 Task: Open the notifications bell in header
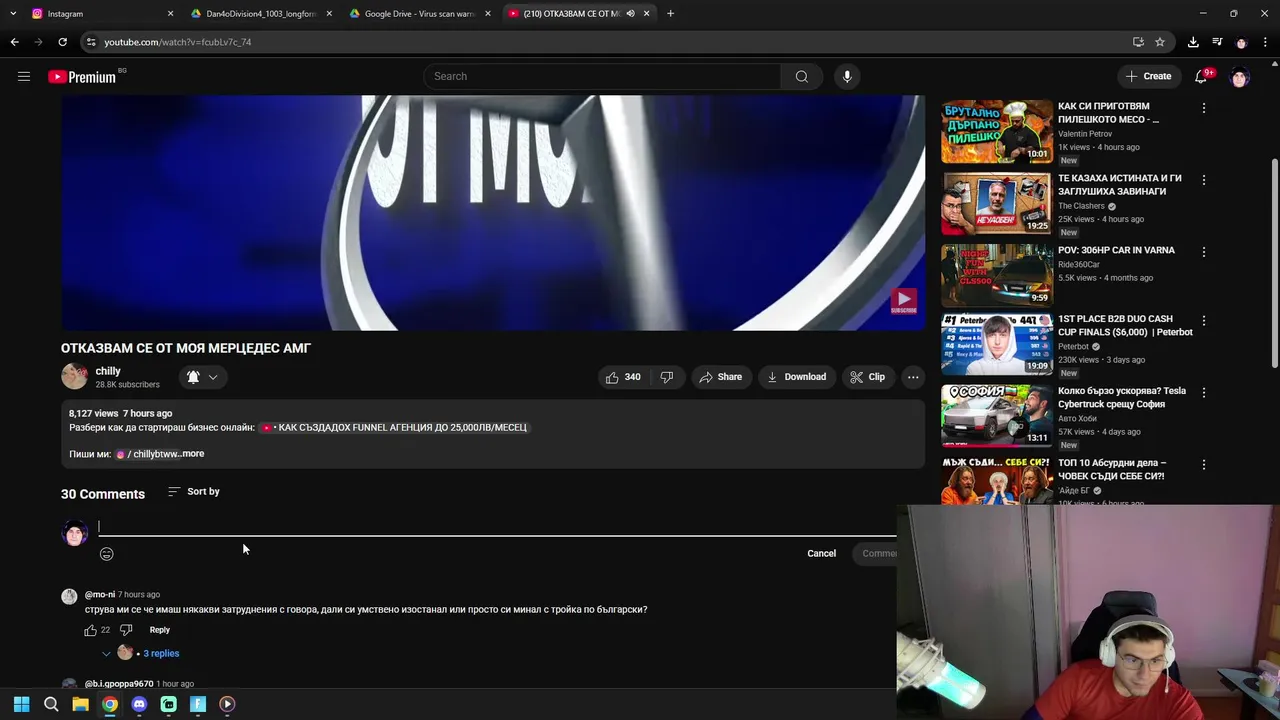(x=1202, y=76)
